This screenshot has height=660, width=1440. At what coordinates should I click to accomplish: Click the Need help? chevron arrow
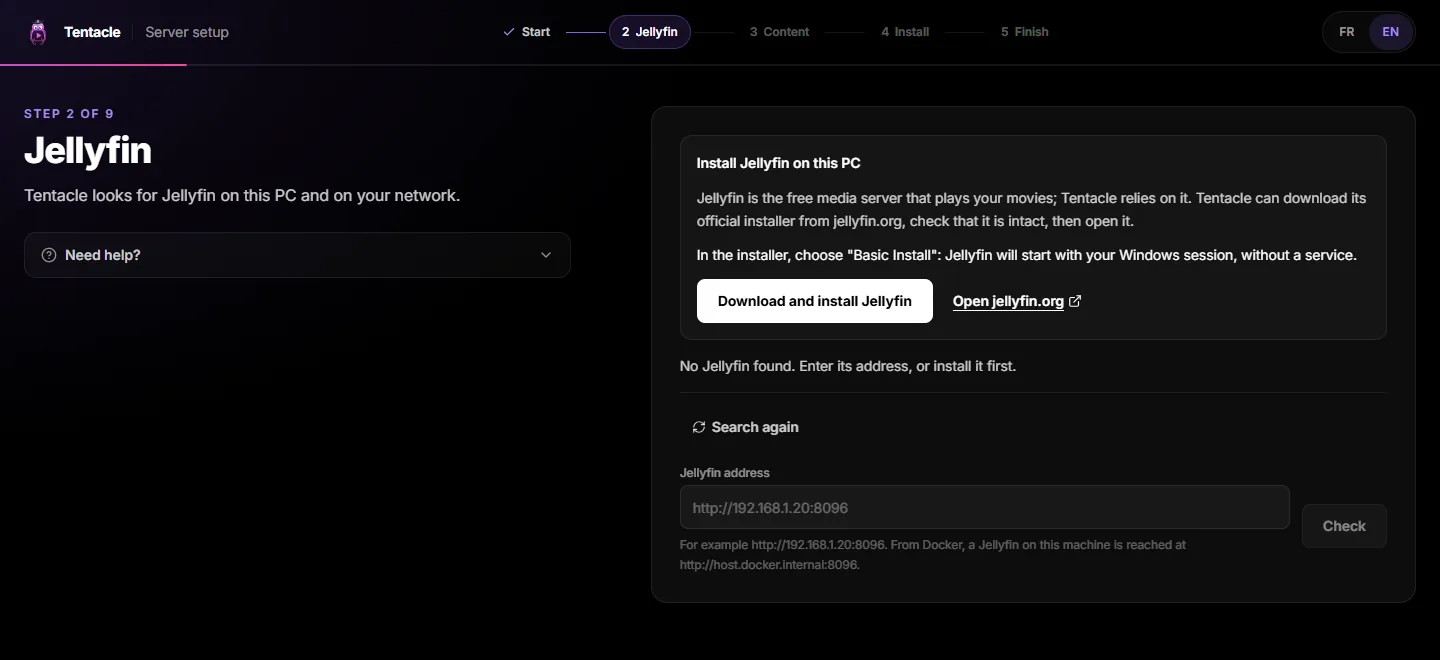coord(546,255)
